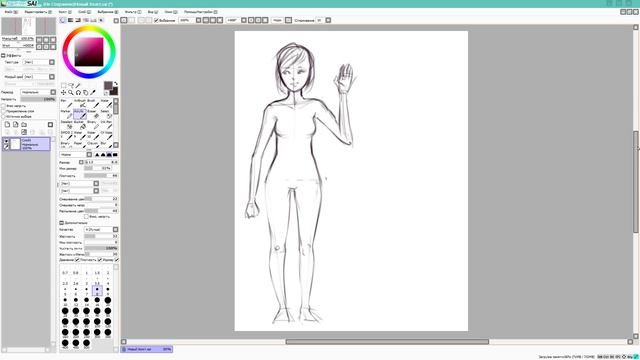
Task: Enable Прикрепление слоя clipping checkbox
Action: pyautogui.click(x=4, y=111)
